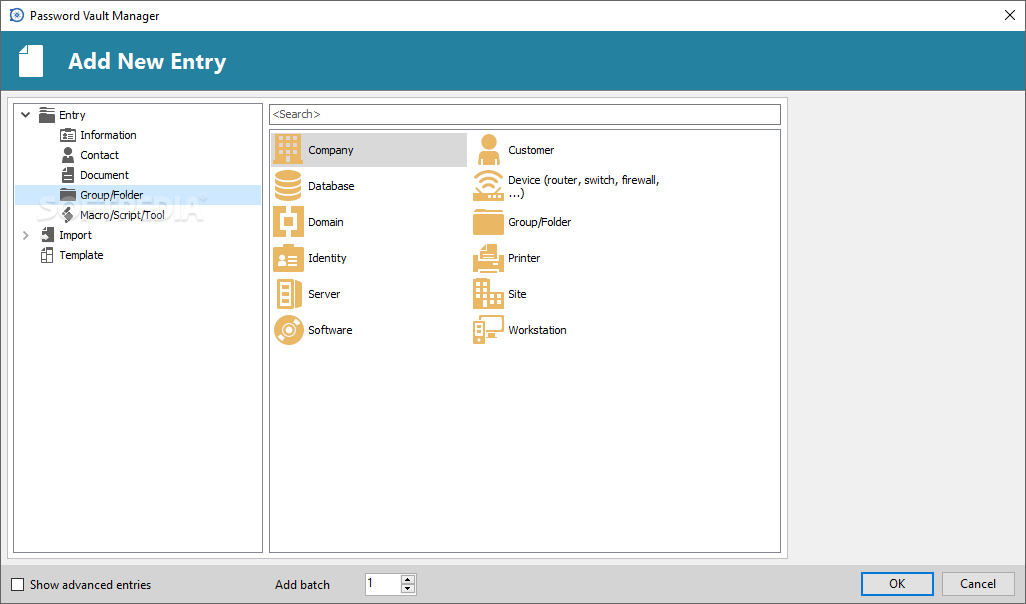Click the Import tree icon

[x=47, y=235]
